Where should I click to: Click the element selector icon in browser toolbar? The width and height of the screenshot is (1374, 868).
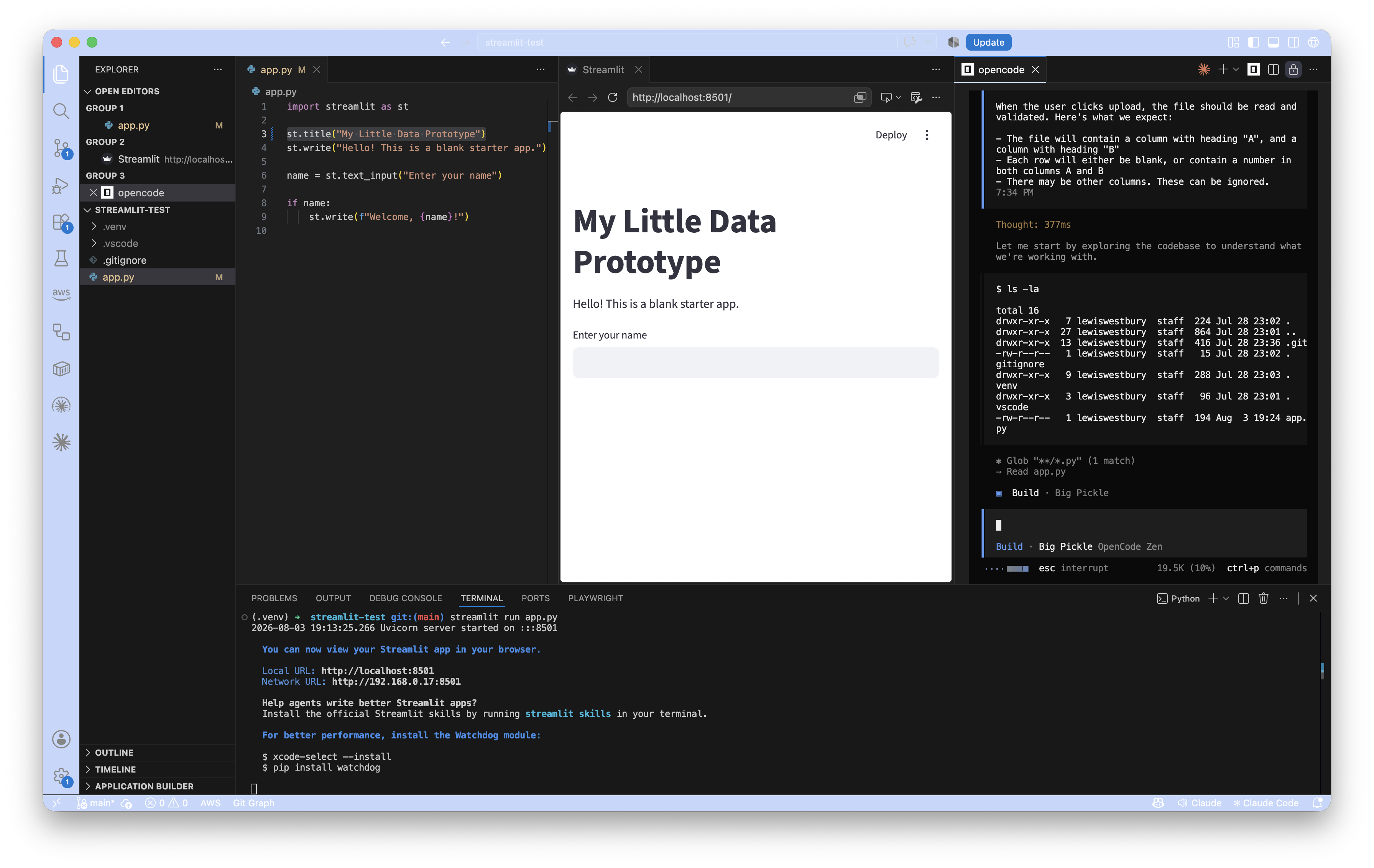pos(886,98)
